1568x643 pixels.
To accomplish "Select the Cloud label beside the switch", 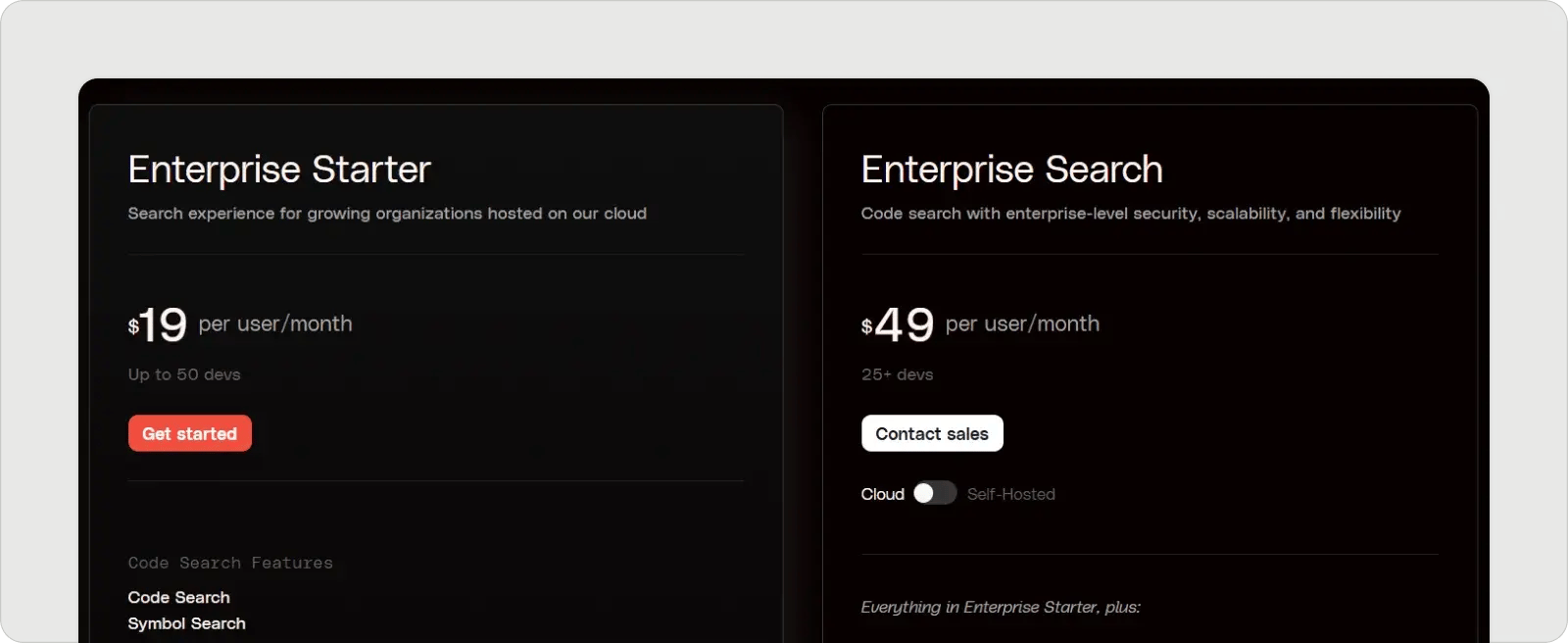I will click(x=882, y=494).
